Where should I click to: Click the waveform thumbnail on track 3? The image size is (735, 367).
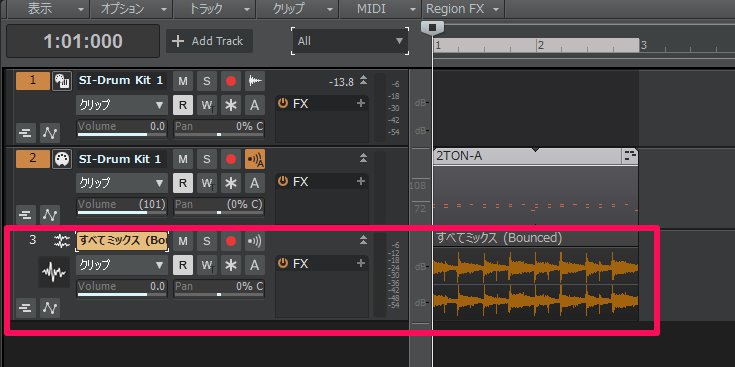(x=54, y=272)
